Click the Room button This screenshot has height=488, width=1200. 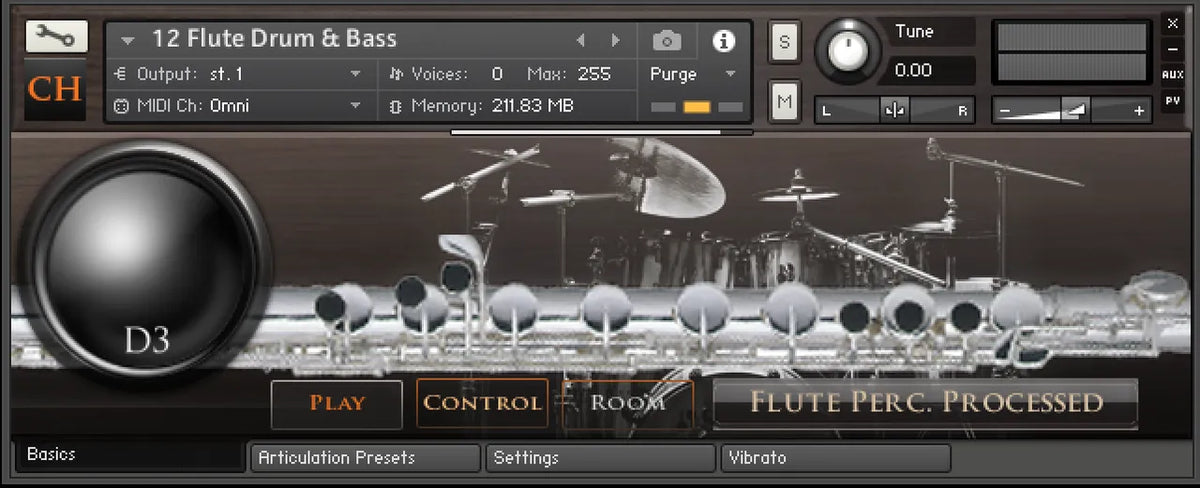628,403
